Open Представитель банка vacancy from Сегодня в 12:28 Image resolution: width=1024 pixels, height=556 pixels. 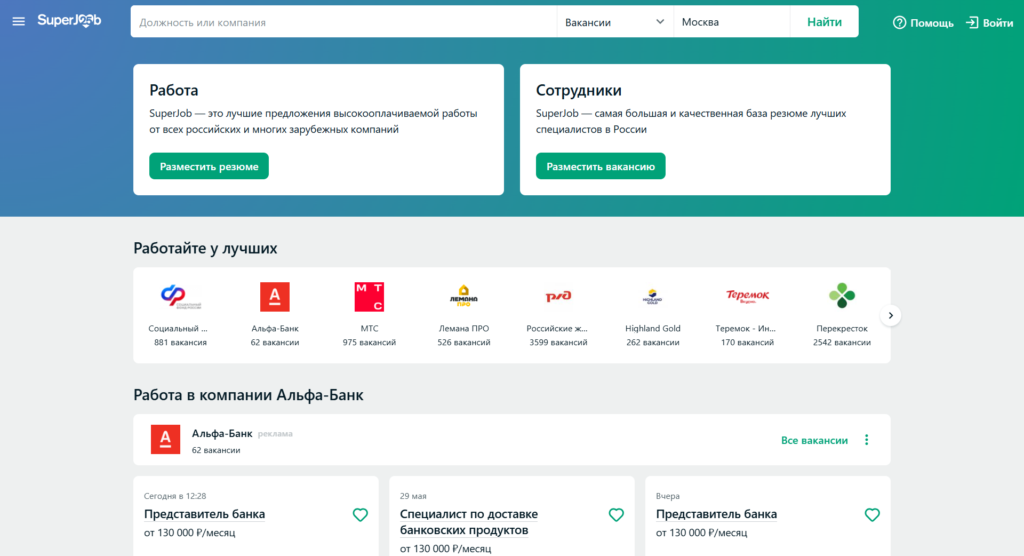pos(204,514)
